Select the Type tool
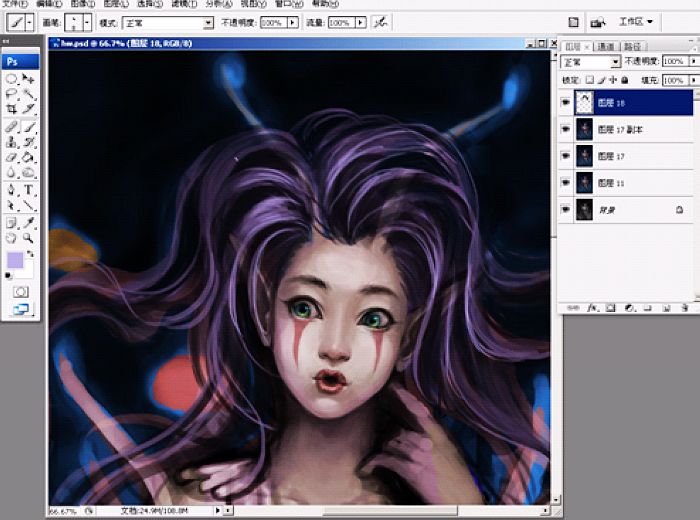This screenshot has width=700, height=520. pyautogui.click(x=28, y=190)
